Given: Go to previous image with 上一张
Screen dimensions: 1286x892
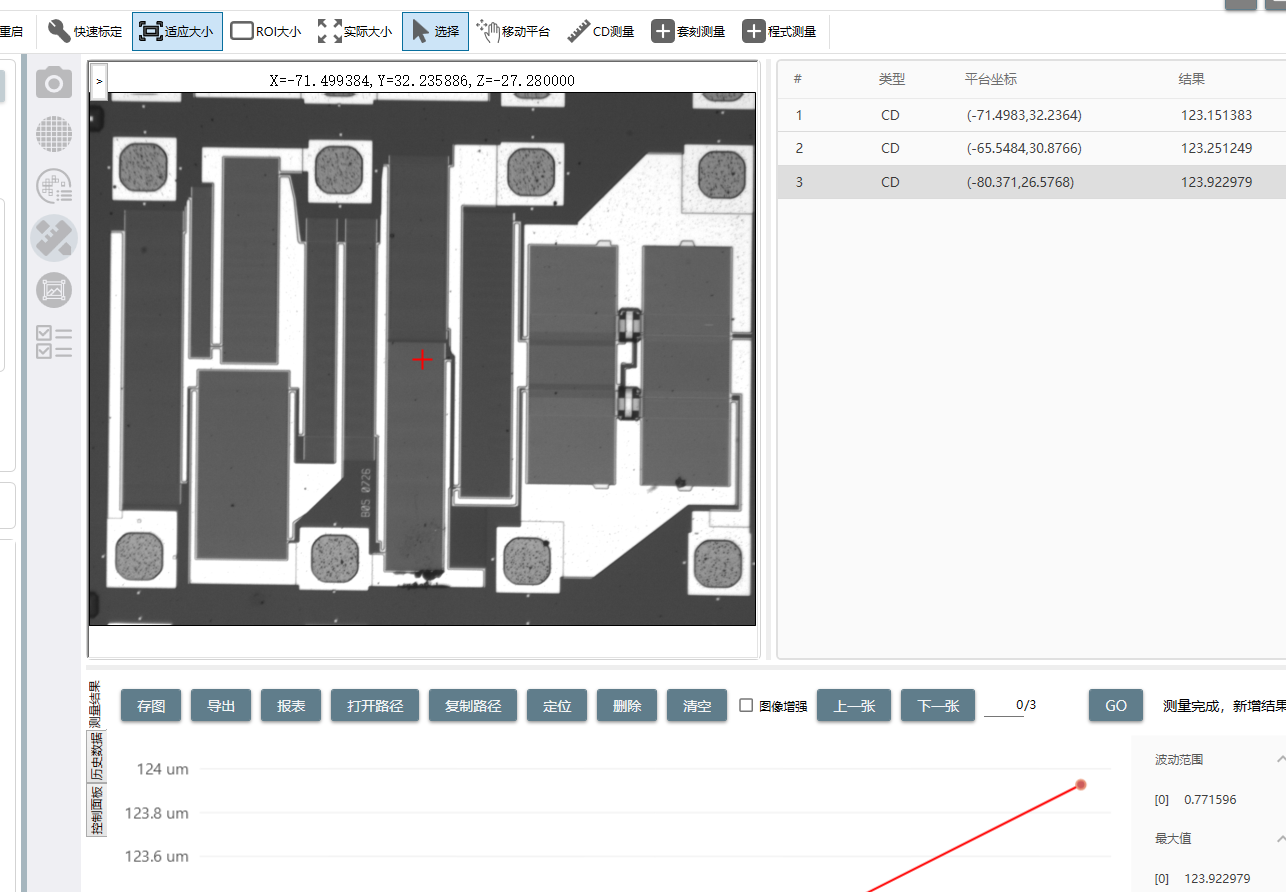Looking at the screenshot, I should [854, 705].
